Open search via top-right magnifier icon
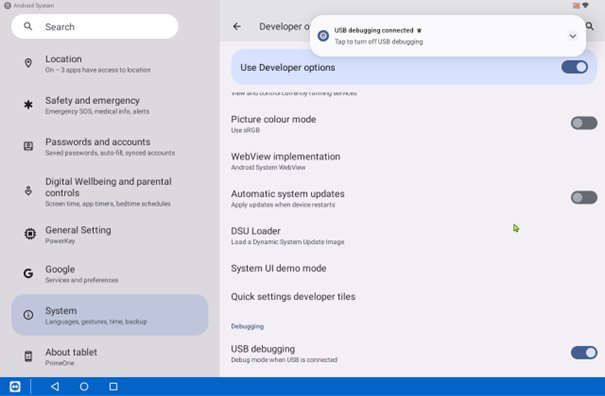605x396 pixels. [x=590, y=26]
